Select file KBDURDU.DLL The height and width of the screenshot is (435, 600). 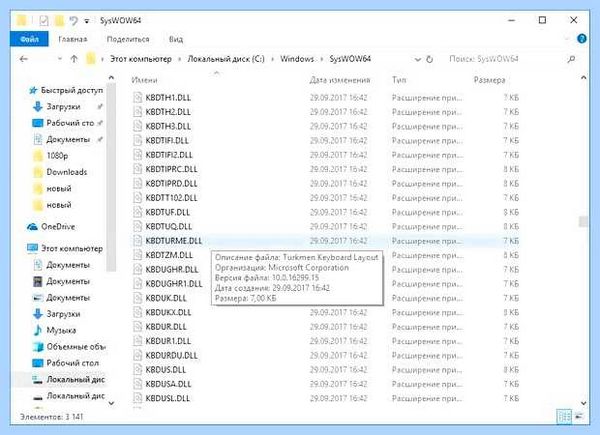click(171, 355)
